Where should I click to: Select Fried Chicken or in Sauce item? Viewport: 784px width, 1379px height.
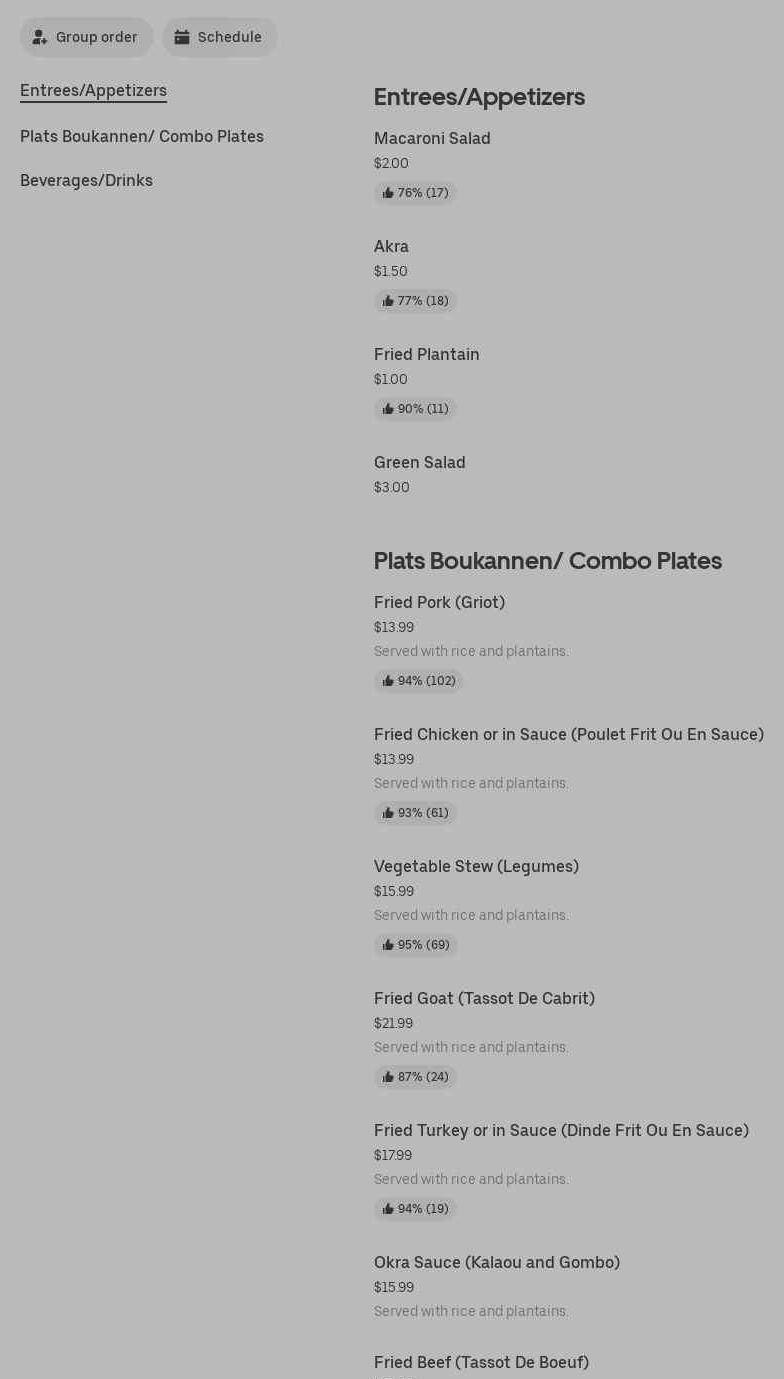[568, 735]
